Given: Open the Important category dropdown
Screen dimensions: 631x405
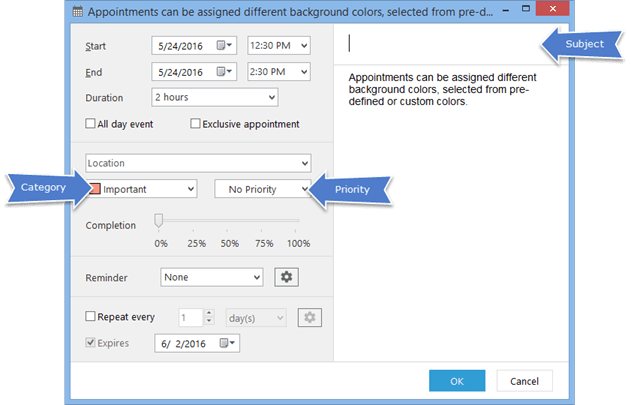Looking at the screenshot, I should [191, 189].
